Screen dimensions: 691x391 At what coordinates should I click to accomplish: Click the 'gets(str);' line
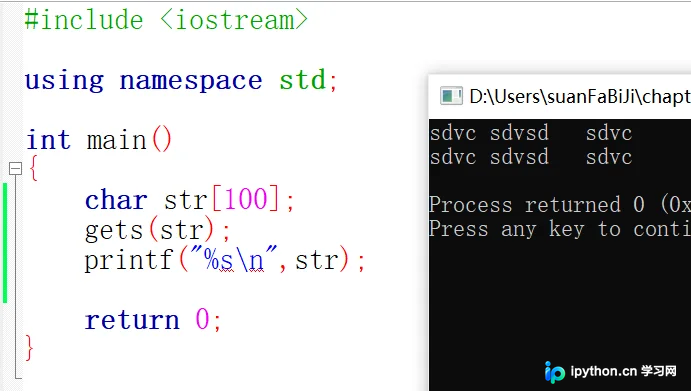point(157,230)
